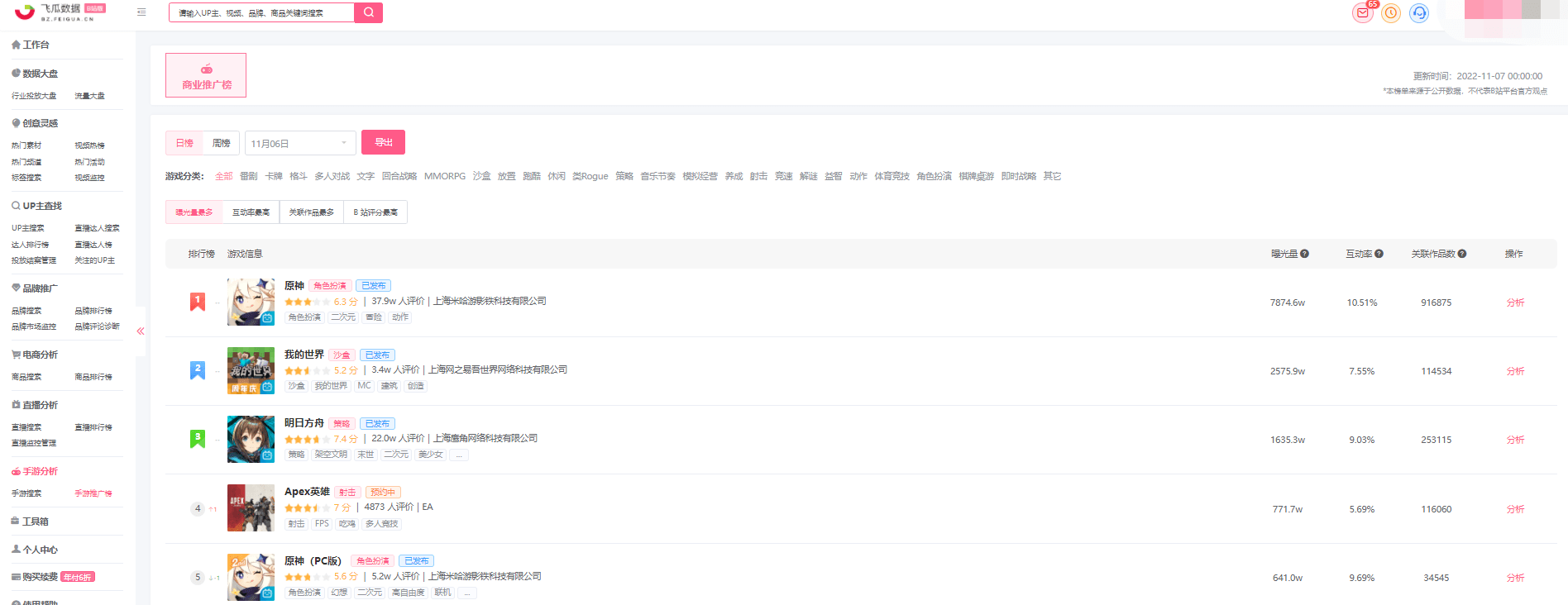Click the 明日方舟 game title
1568x605 pixels.
[x=304, y=422]
